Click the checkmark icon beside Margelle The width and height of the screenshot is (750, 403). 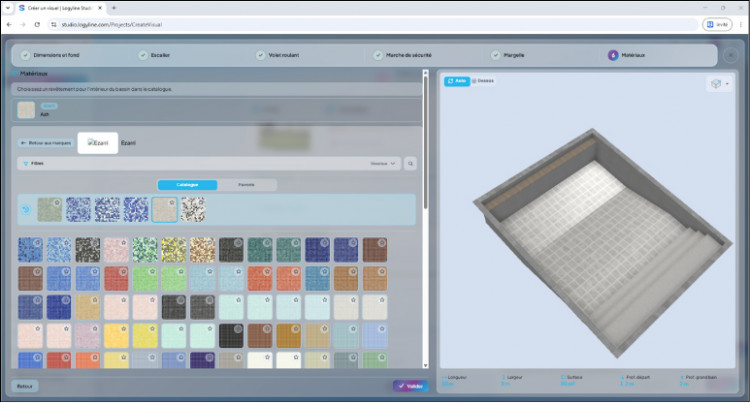[x=496, y=55]
